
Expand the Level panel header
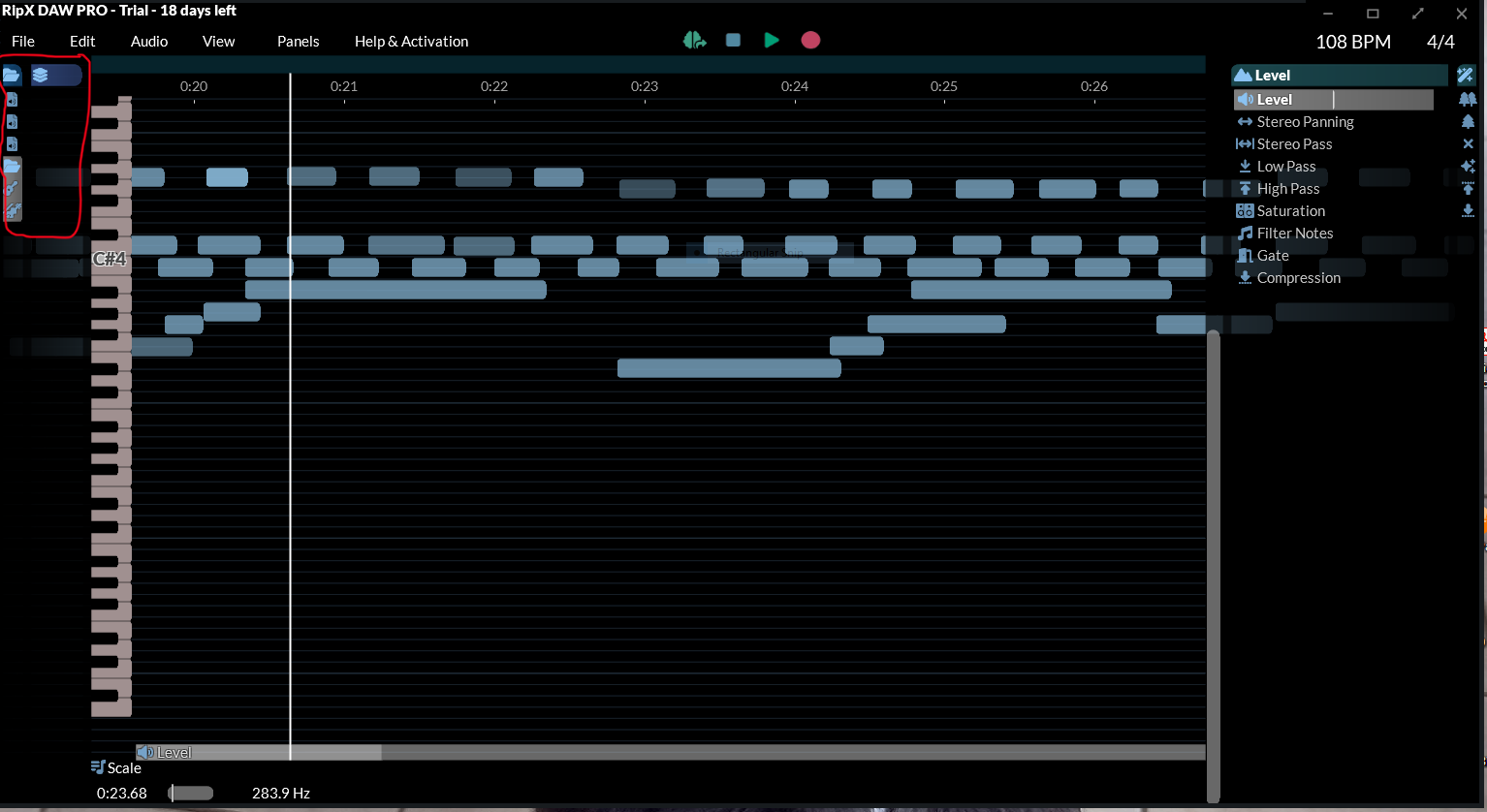pos(1340,76)
